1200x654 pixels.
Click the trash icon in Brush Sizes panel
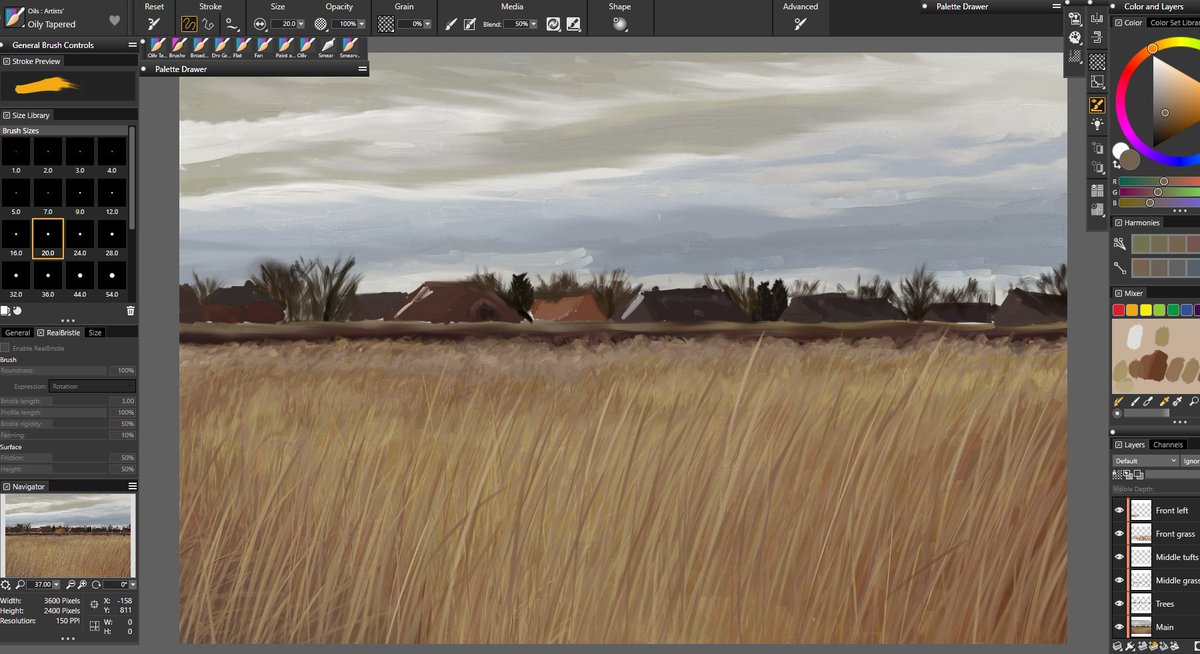click(130, 310)
